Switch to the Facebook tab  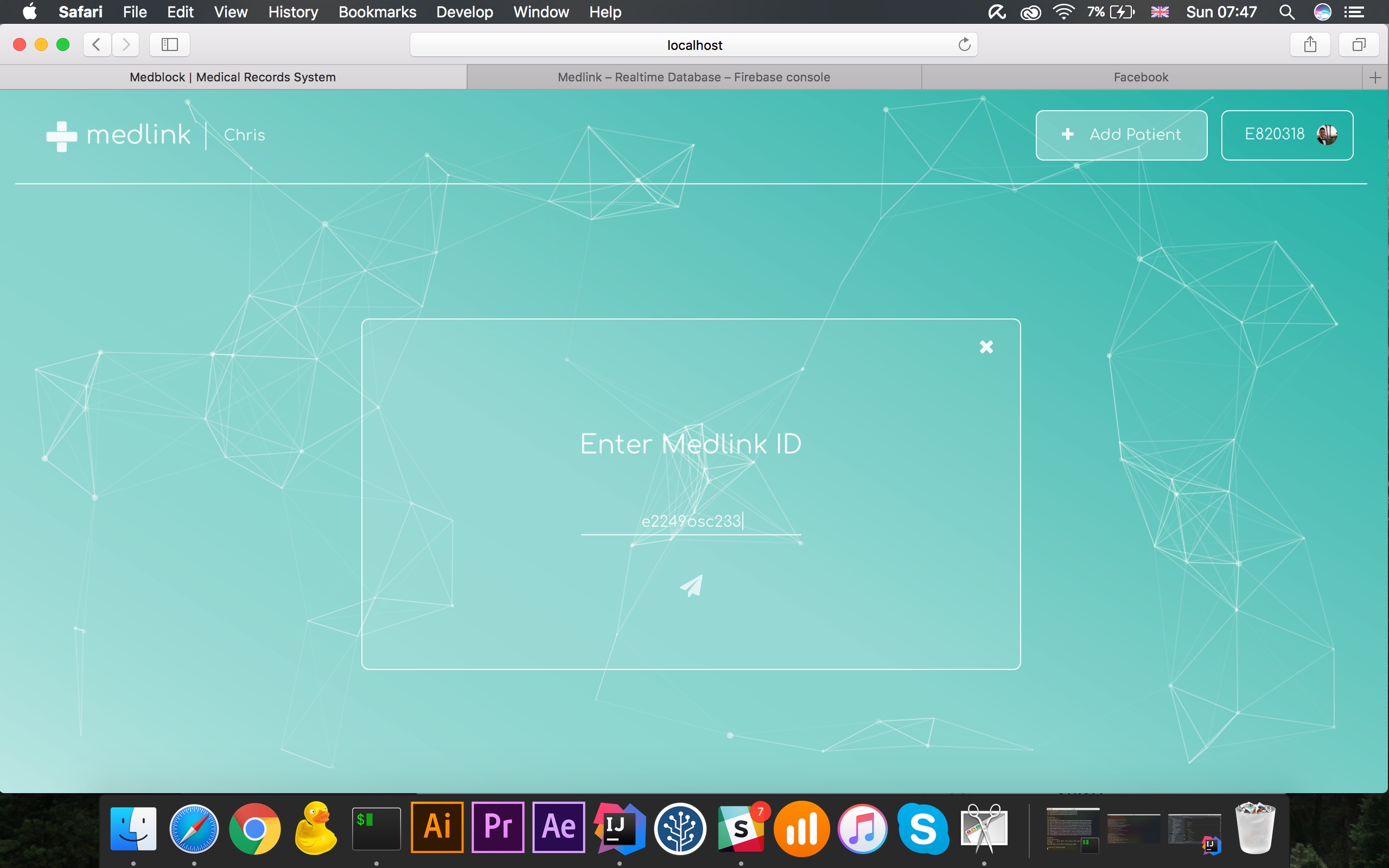pyautogui.click(x=1140, y=78)
